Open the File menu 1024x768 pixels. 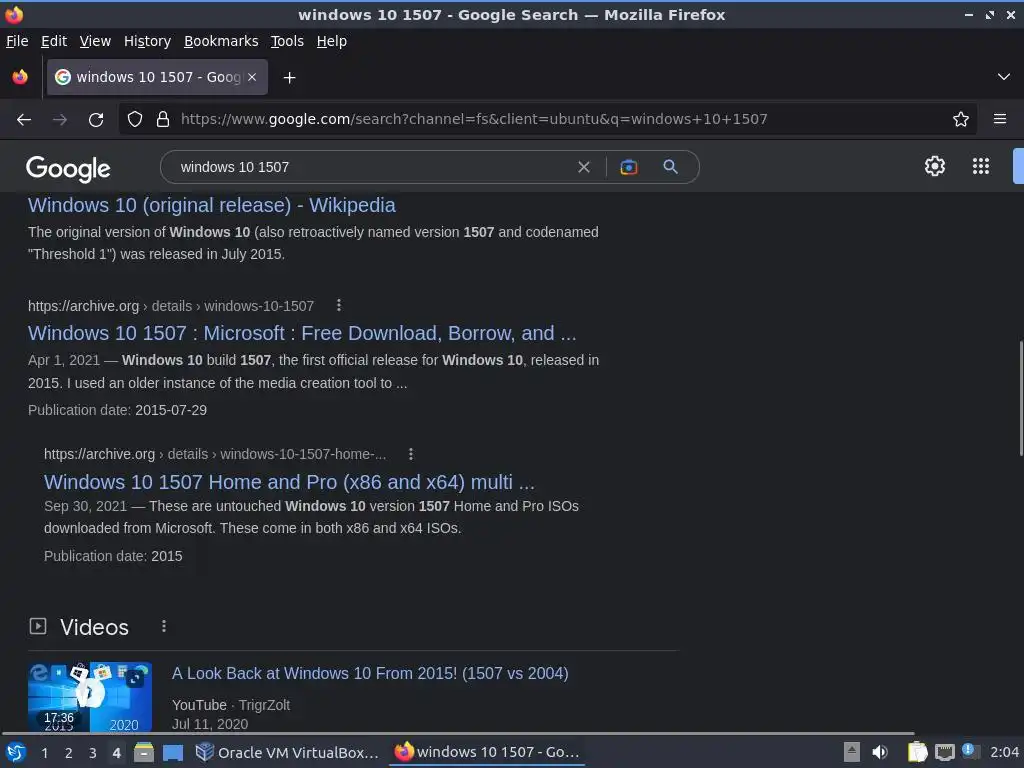(x=17, y=41)
